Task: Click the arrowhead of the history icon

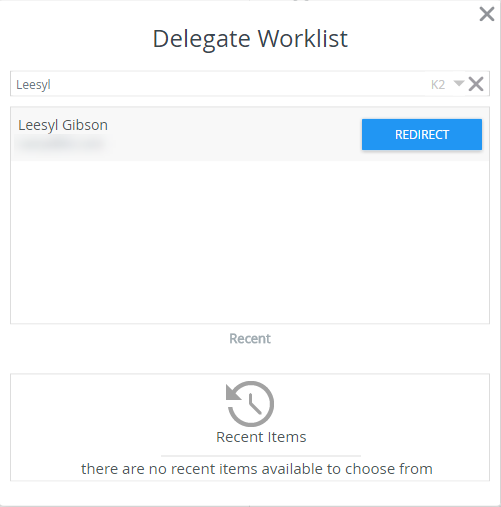Action: click(x=233, y=392)
